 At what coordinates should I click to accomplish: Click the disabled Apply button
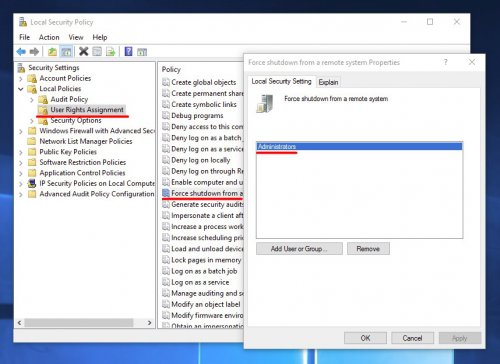(x=460, y=338)
